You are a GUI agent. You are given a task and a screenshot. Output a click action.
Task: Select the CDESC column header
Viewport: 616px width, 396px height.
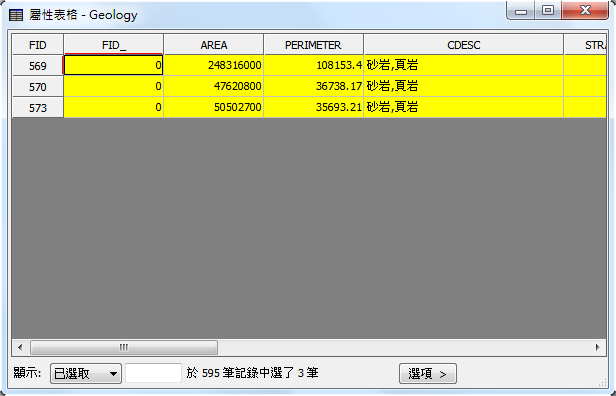point(464,45)
